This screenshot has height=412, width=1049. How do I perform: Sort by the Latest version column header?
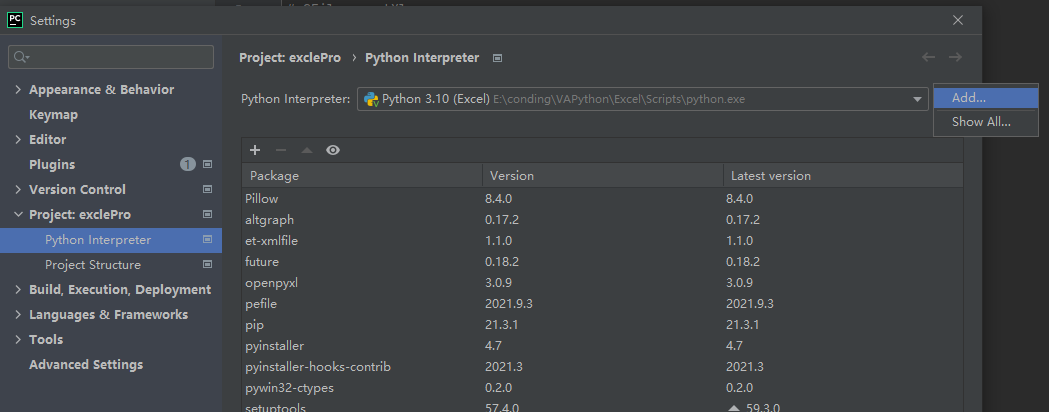770,175
